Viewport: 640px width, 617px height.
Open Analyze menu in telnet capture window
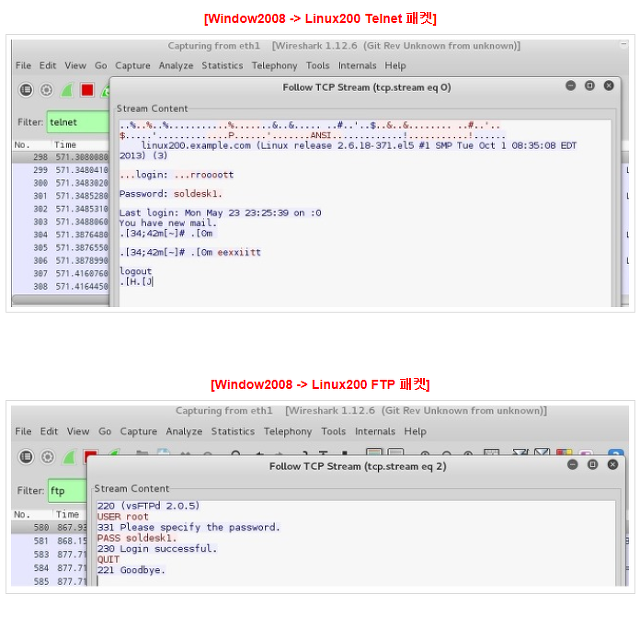tap(176, 66)
